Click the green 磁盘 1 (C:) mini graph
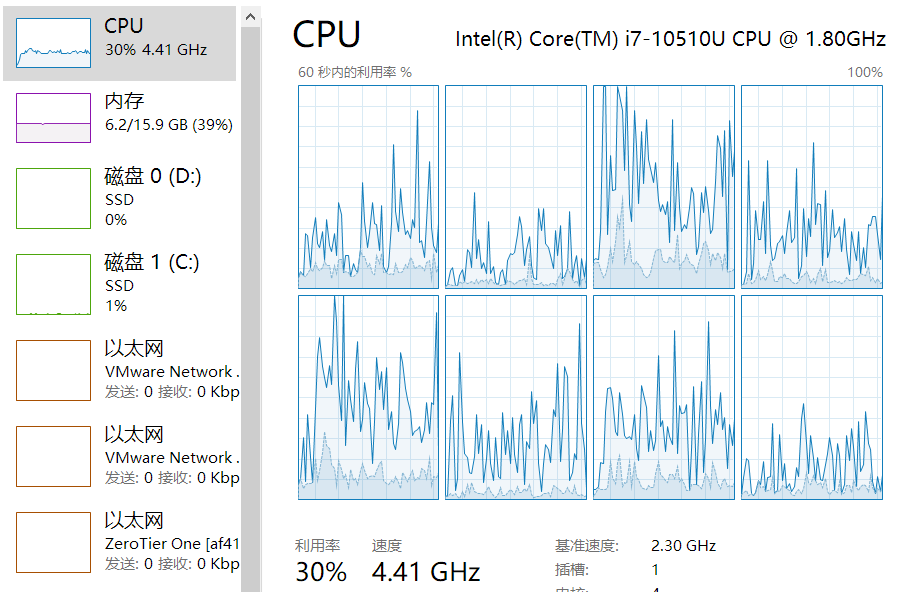Viewport: 899px width, 592px height. pos(53,284)
